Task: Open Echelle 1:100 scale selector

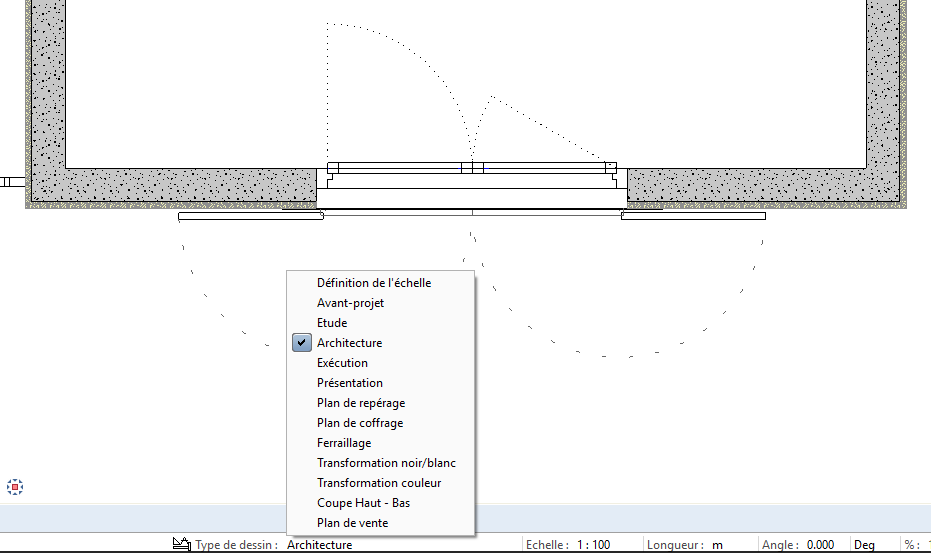Action: pyautogui.click(x=593, y=545)
